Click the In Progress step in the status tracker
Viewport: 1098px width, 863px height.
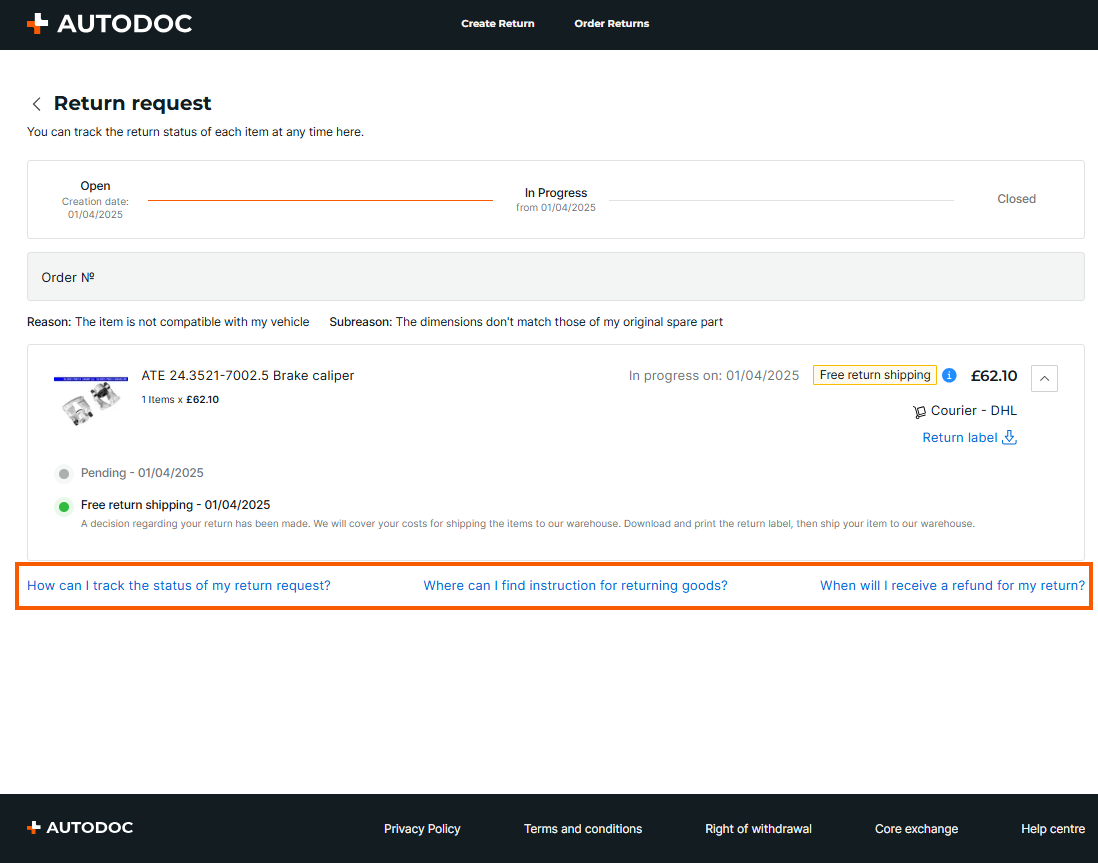tap(556, 199)
